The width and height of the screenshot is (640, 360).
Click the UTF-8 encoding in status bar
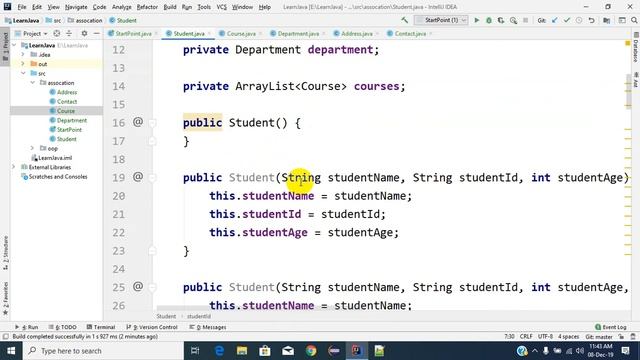coord(545,337)
